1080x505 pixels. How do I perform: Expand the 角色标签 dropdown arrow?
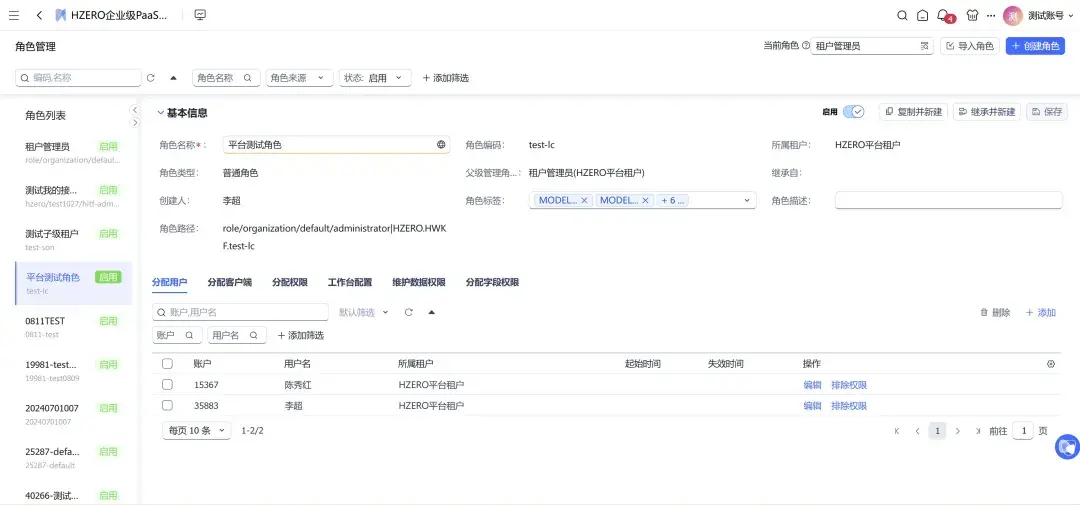click(x=747, y=200)
